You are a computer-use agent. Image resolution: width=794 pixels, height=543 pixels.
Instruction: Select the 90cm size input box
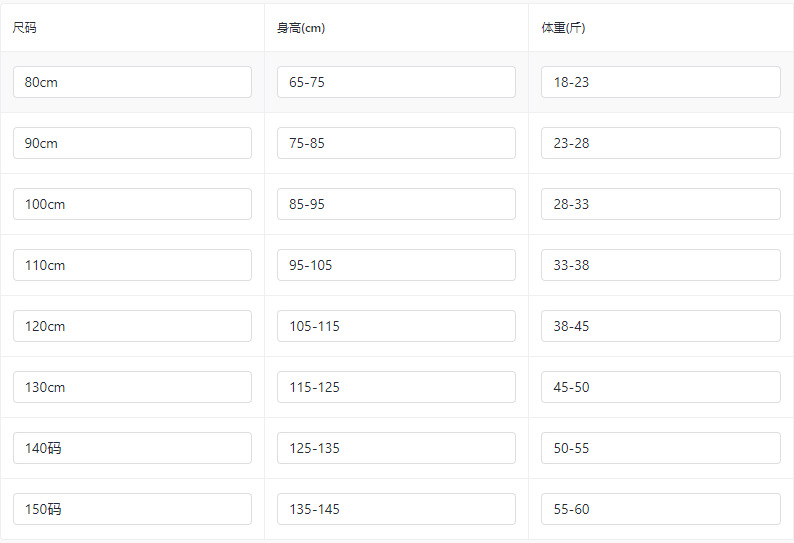tap(132, 143)
